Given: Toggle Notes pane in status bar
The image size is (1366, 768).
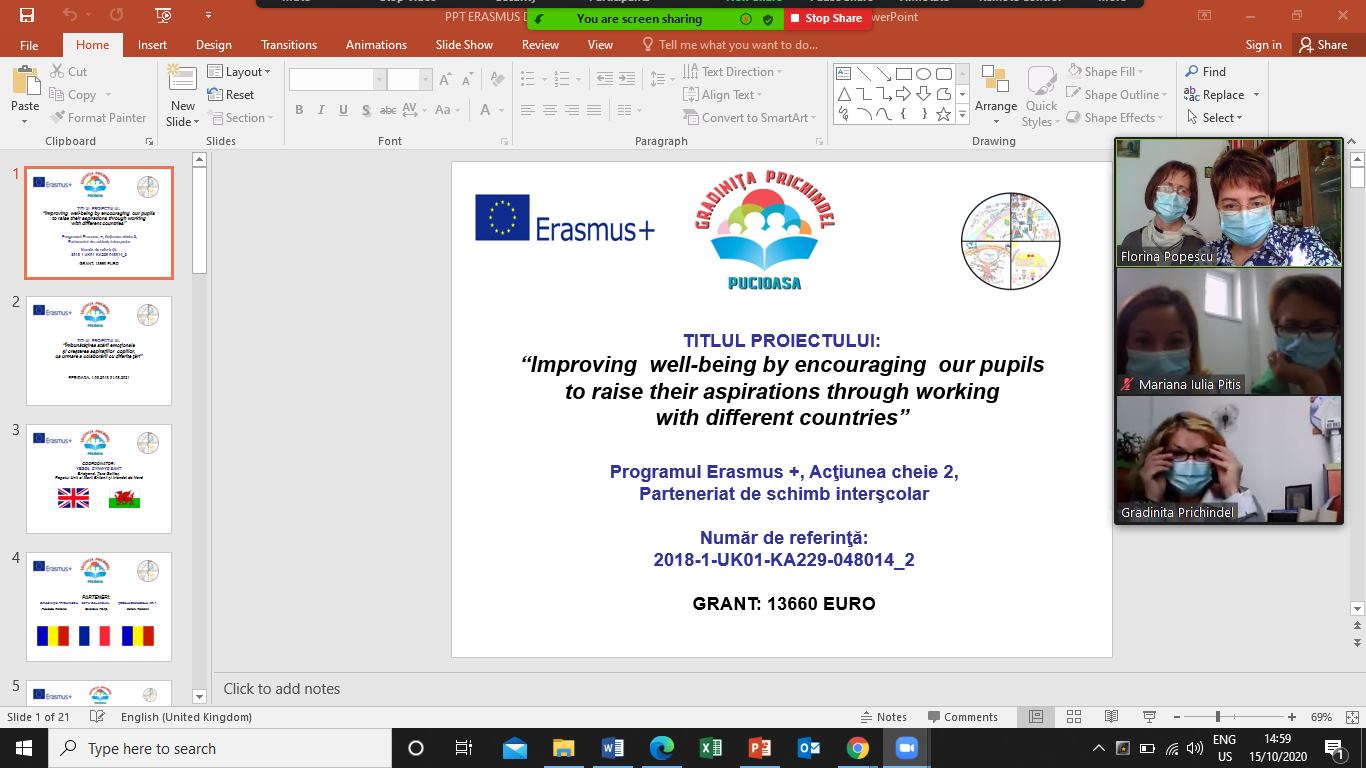Looking at the screenshot, I should 883,717.
